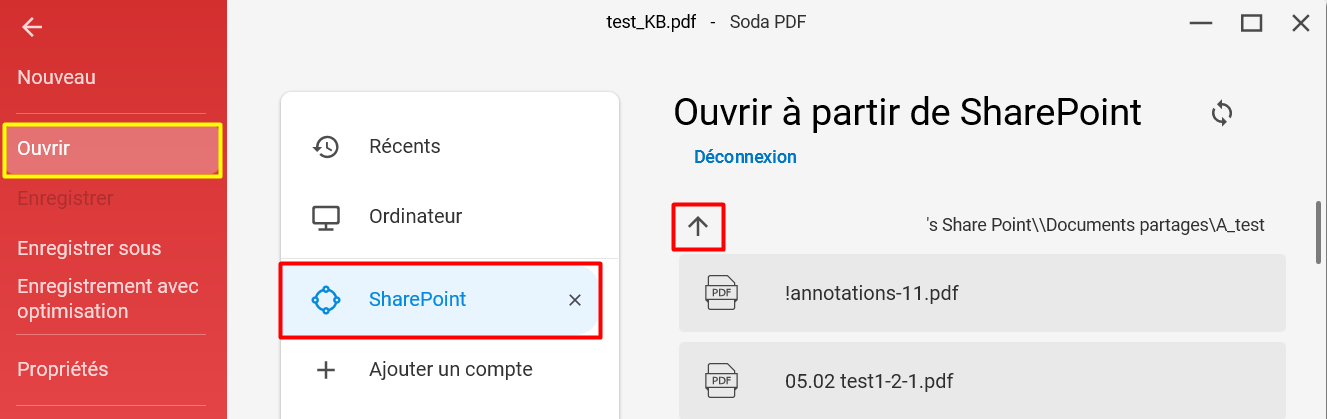Click the back arrow in the red sidebar
The height and width of the screenshot is (419, 1327).
(32, 27)
